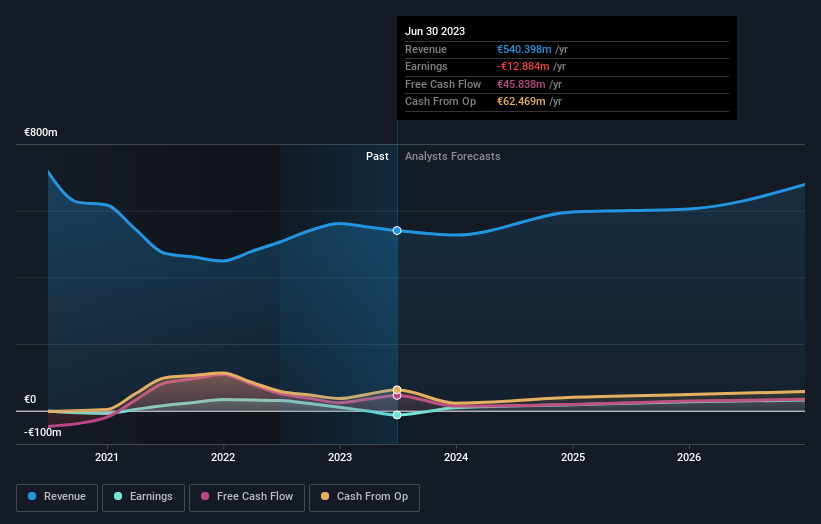Viewport: 821px width, 524px height.
Task: Click the 2022 x-axis label
Action: click(x=223, y=458)
